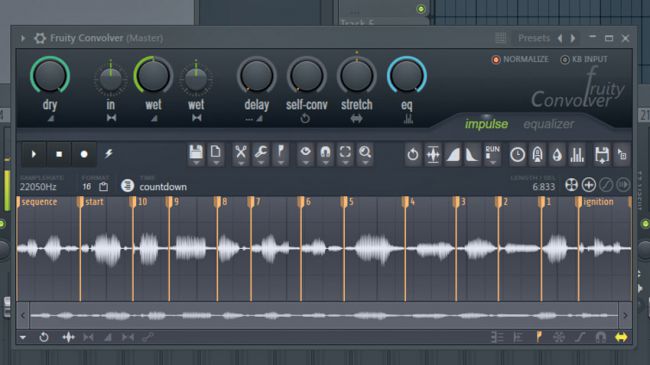The width and height of the screenshot is (650, 365).
Task: Click the scissors edit tool icon
Action: [240, 154]
